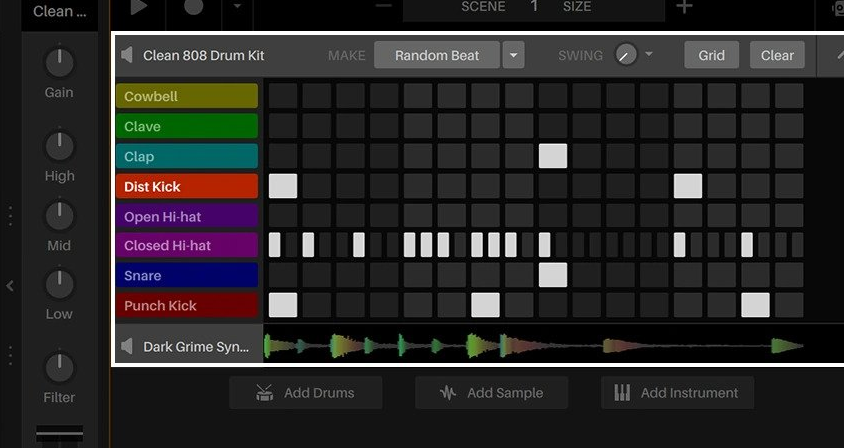The image size is (844, 448).
Task: Click the Dark Grime Synth waveform
Action: [x=533, y=346]
